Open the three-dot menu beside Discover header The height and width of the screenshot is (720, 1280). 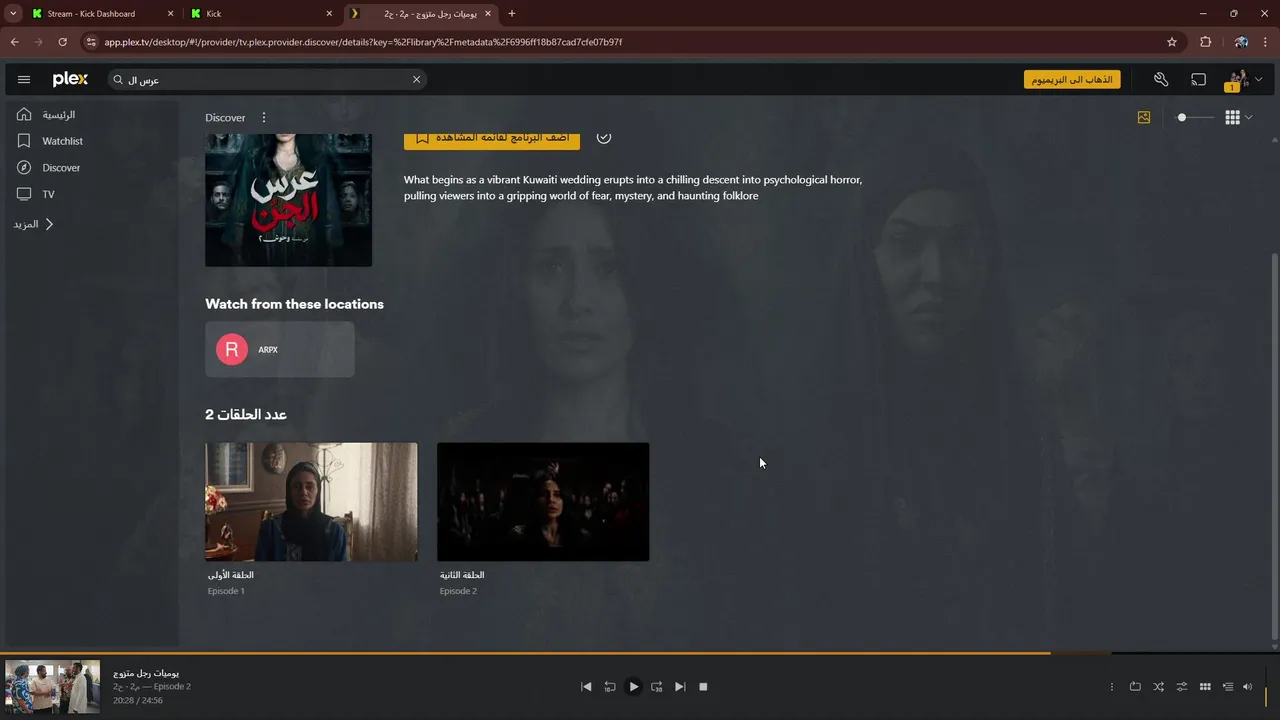coord(264,117)
